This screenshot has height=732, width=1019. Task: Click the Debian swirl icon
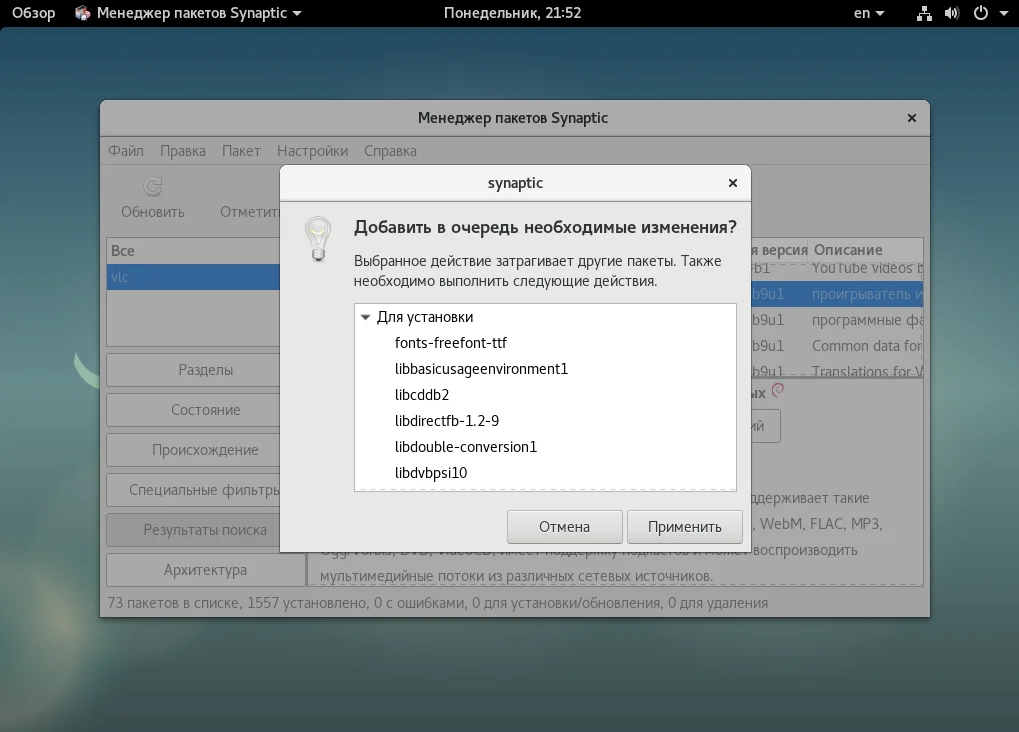tap(778, 390)
